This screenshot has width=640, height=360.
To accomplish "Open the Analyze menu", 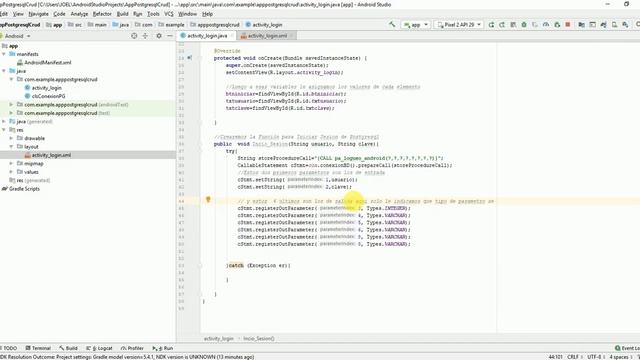I will coord(79,14).
